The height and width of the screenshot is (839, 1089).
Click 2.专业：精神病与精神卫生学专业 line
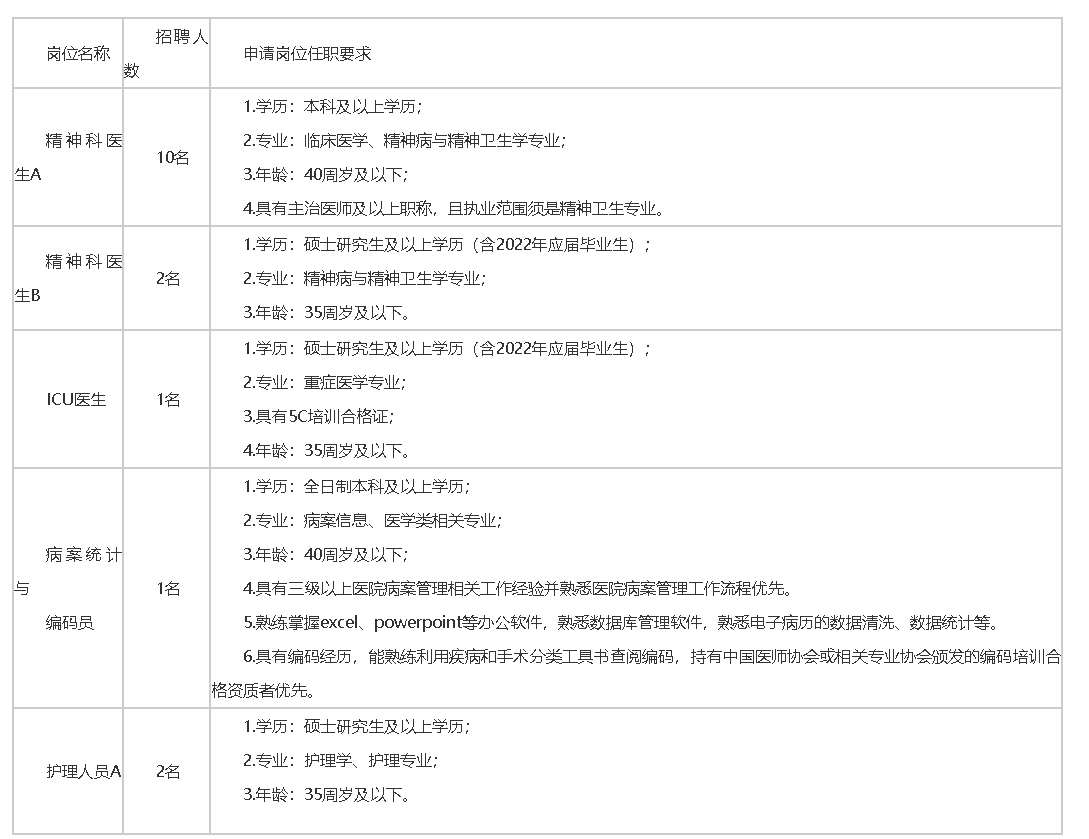tap(365, 279)
